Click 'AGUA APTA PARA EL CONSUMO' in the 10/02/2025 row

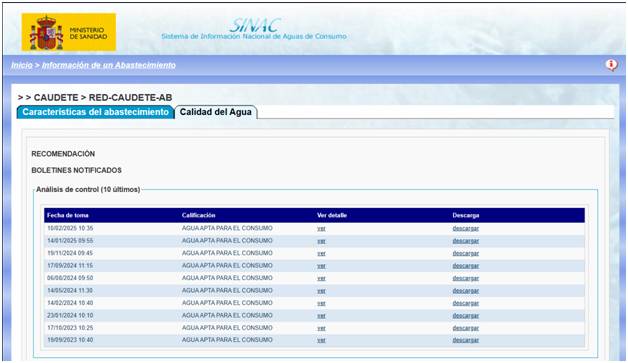click(x=227, y=228)
